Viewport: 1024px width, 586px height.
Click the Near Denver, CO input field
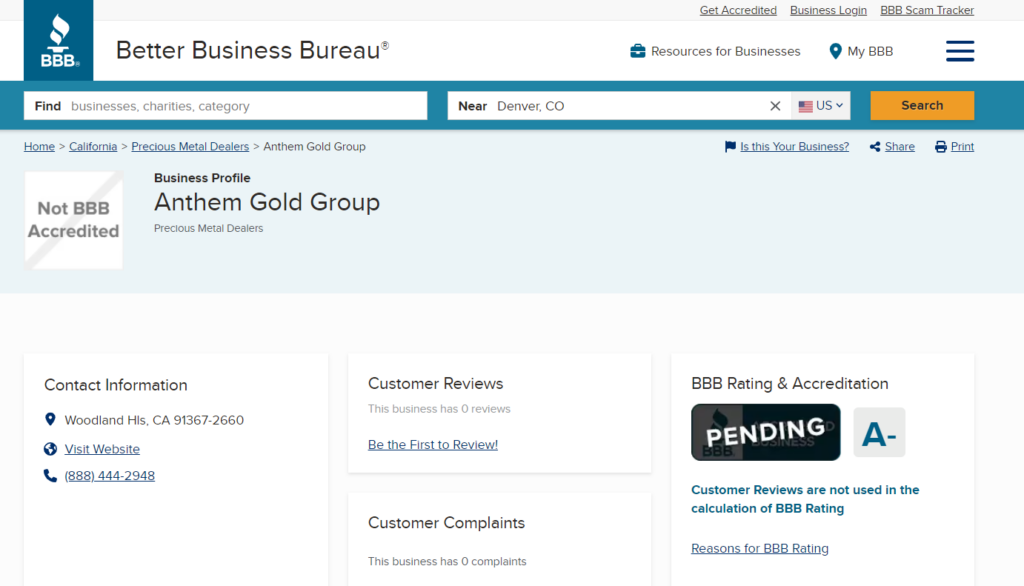[618, 106]
